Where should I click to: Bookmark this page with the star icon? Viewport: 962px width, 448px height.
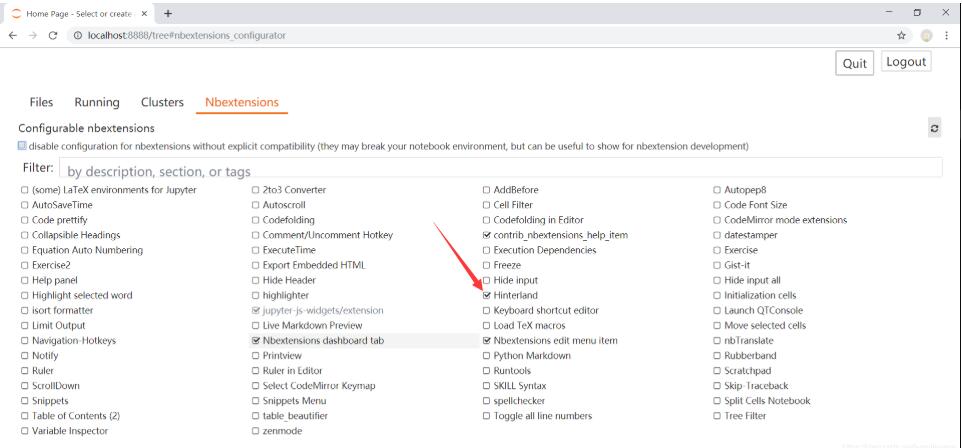[904, 35]
